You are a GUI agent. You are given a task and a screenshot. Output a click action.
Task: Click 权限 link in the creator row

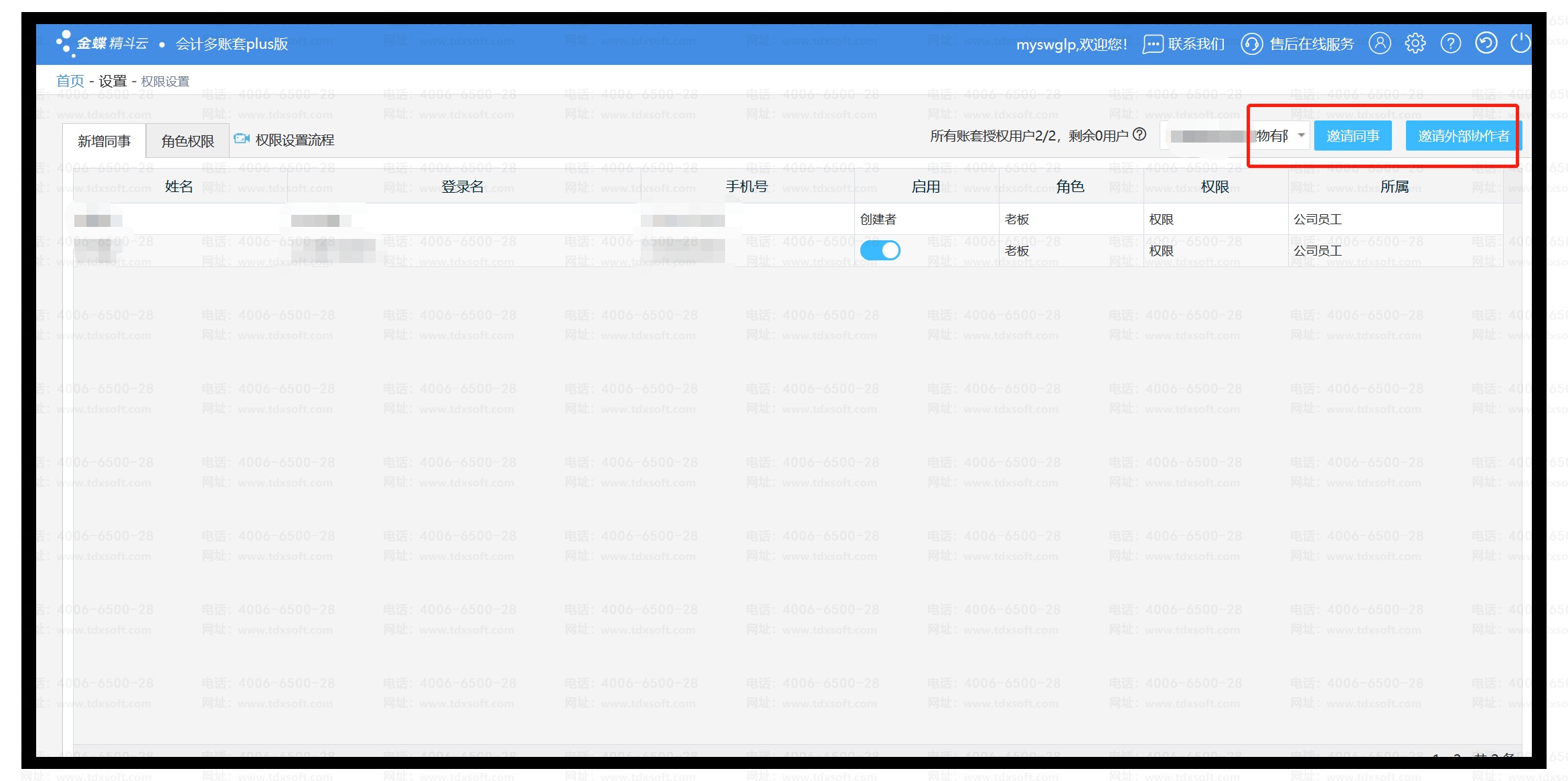[1161, 219]
